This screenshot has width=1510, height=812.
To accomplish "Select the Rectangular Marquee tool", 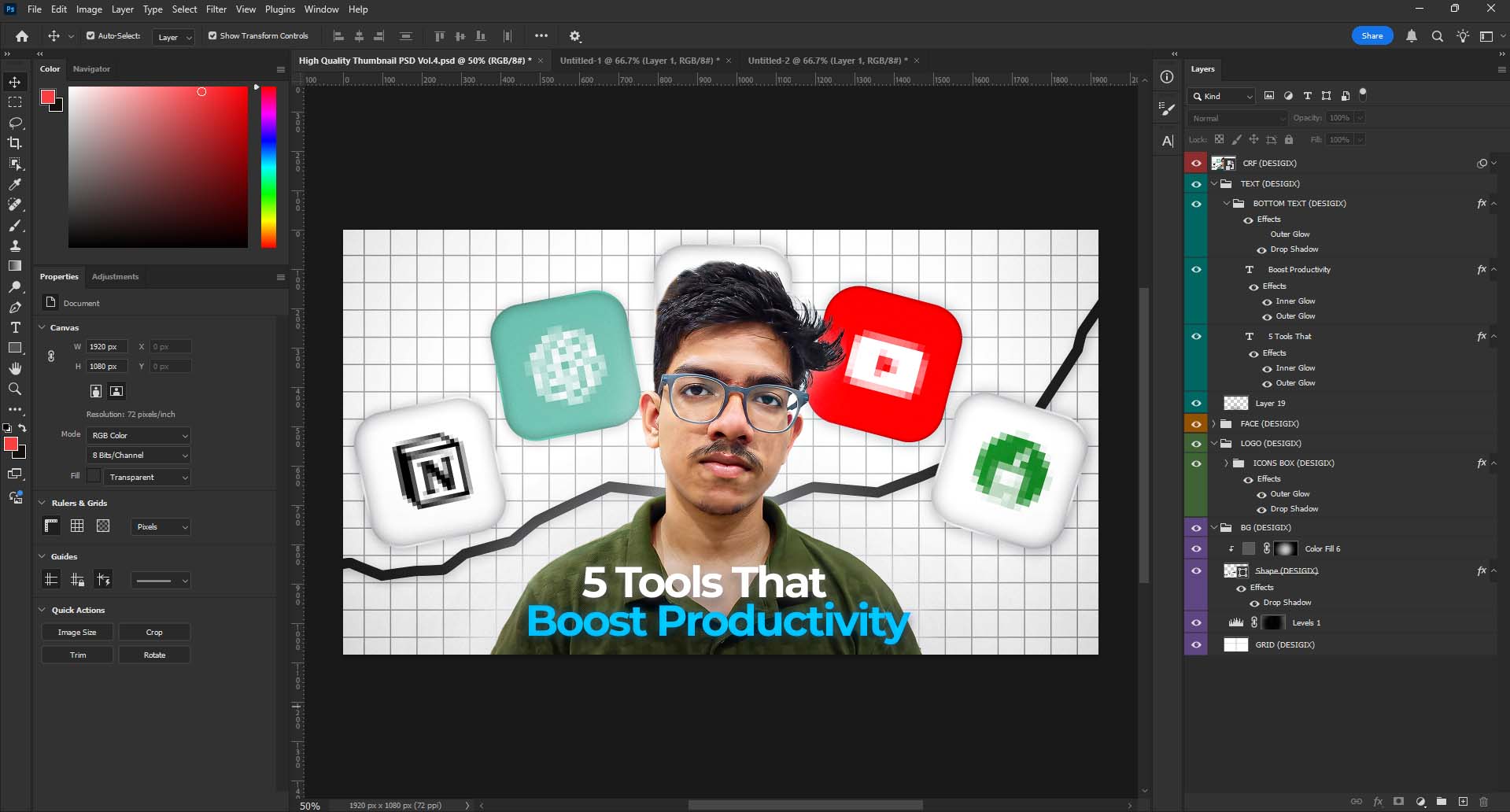I will pos(15,102).
